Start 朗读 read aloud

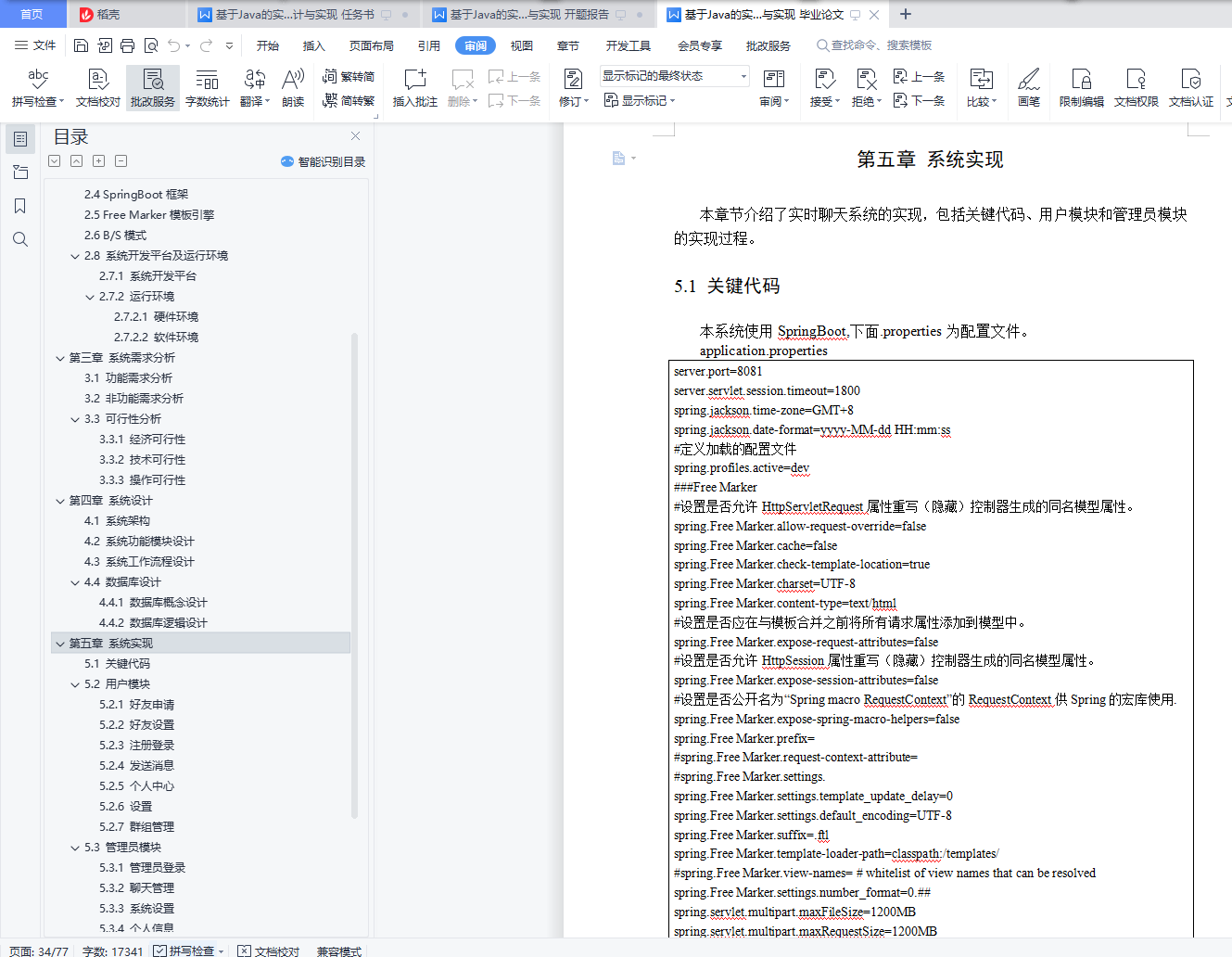293,88
